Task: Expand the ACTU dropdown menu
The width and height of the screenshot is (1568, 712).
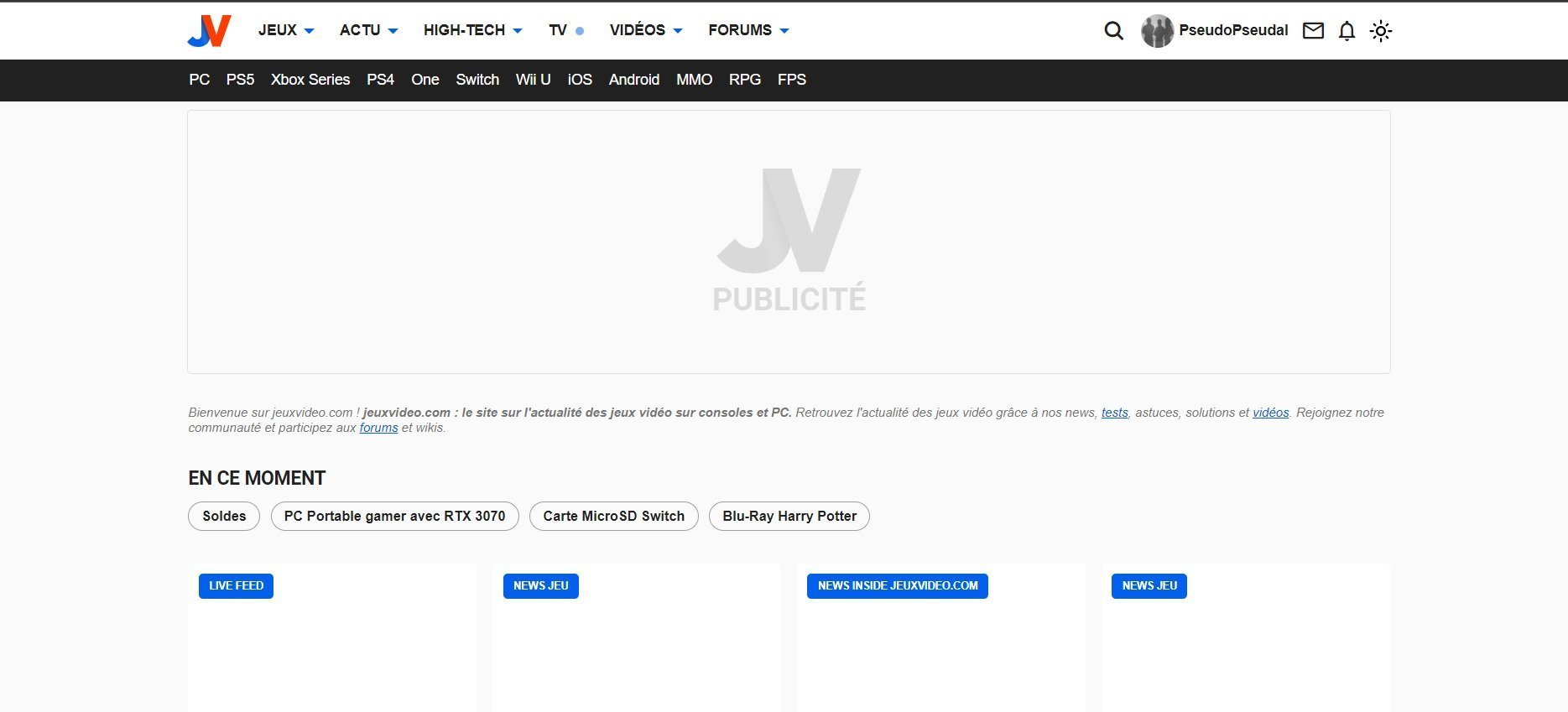Action: point(368,30)
